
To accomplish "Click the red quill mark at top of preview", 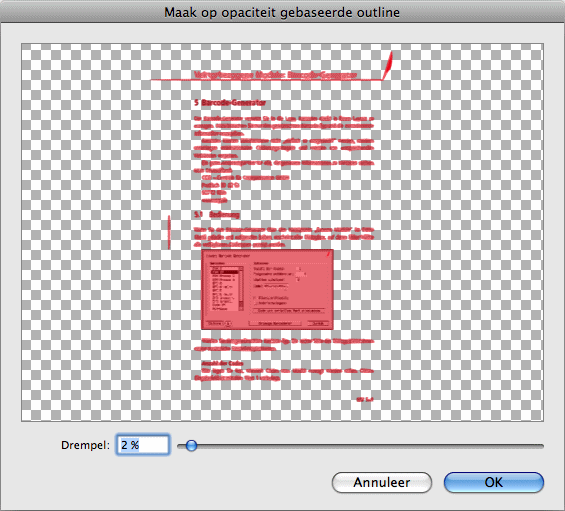I will coord(388,65).
